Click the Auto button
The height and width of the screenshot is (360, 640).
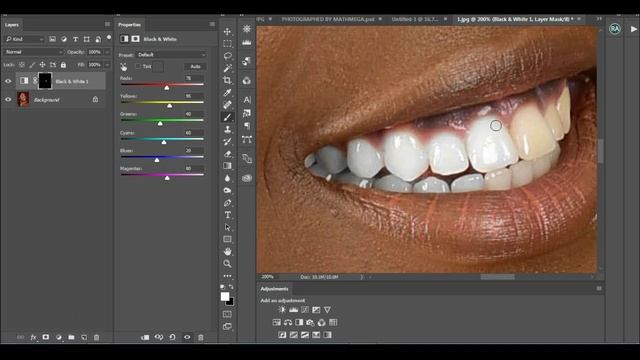pos(195,67)
